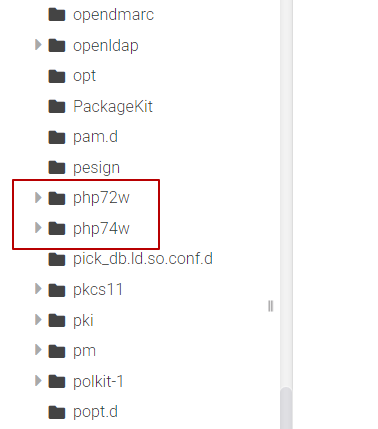Select the PackageKit folder icon
378x429 pixels.
pyautogui.click(x=57, y=107)
